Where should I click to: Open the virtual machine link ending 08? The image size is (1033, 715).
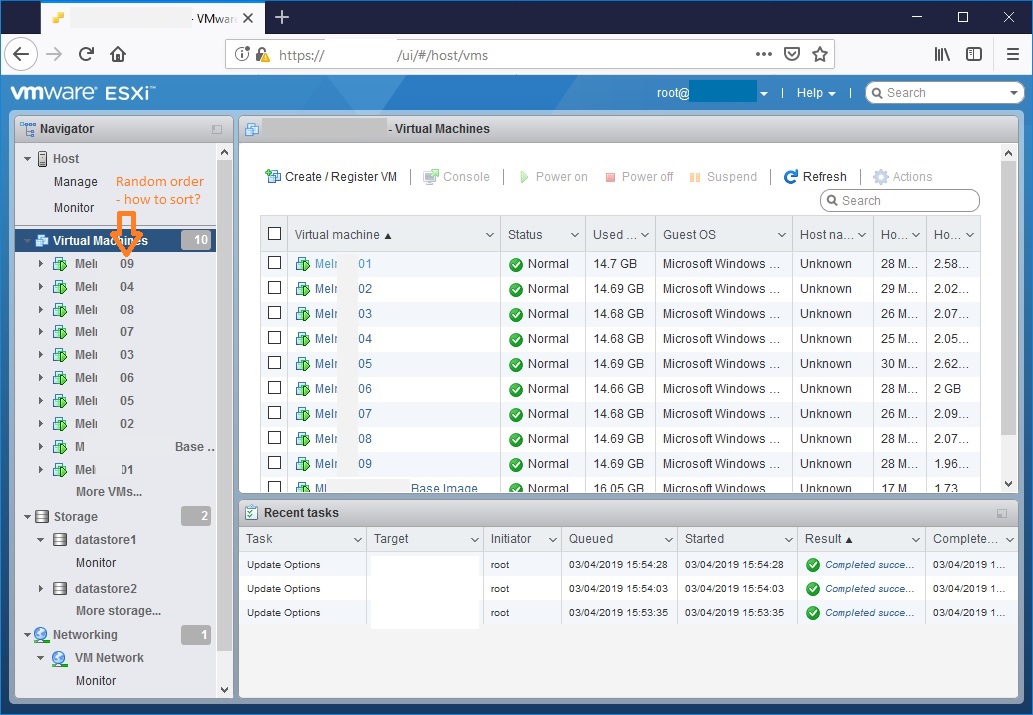coord(343,439)
